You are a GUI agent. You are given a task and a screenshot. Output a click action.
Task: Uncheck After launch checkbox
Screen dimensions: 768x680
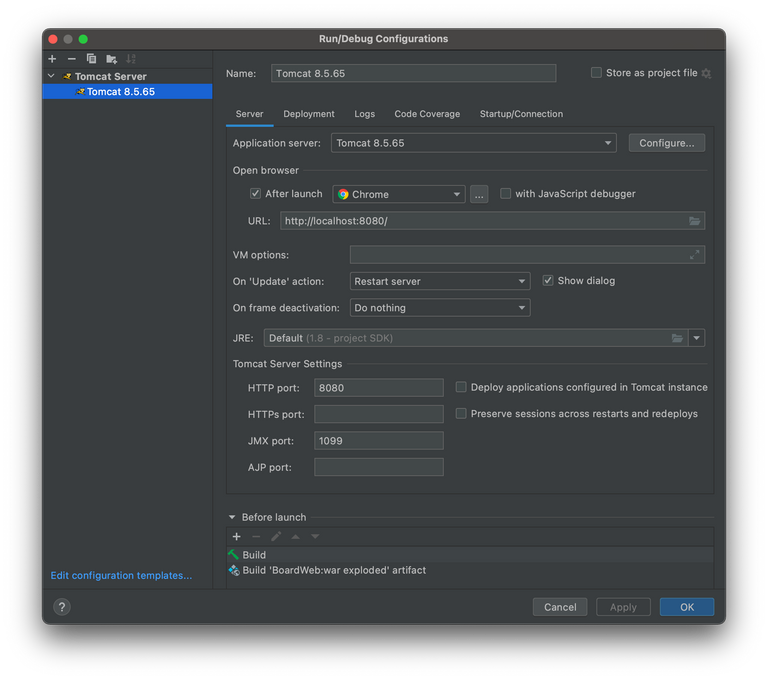(x=255, y=194)
